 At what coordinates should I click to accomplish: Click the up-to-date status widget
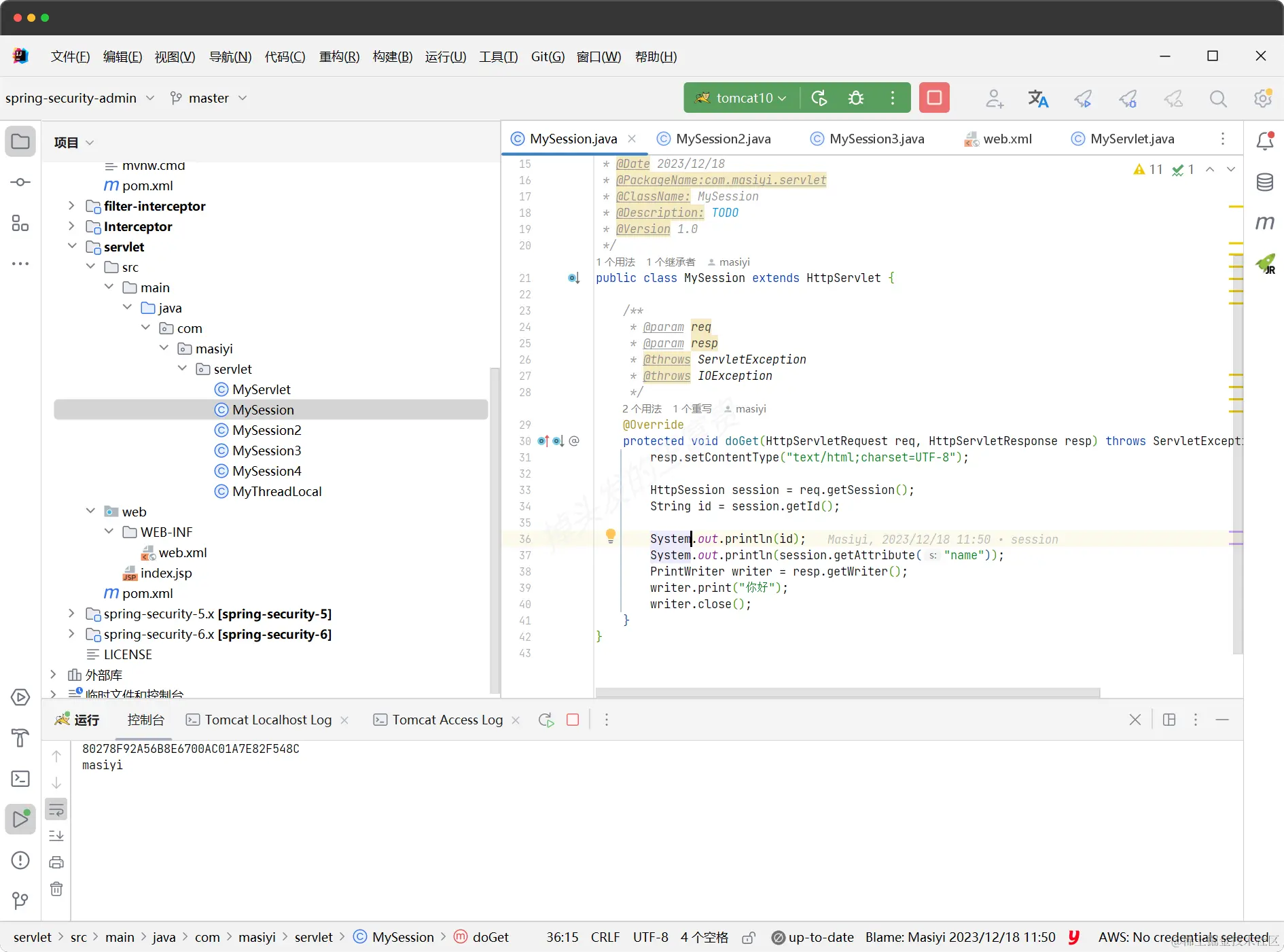[813, 937]
